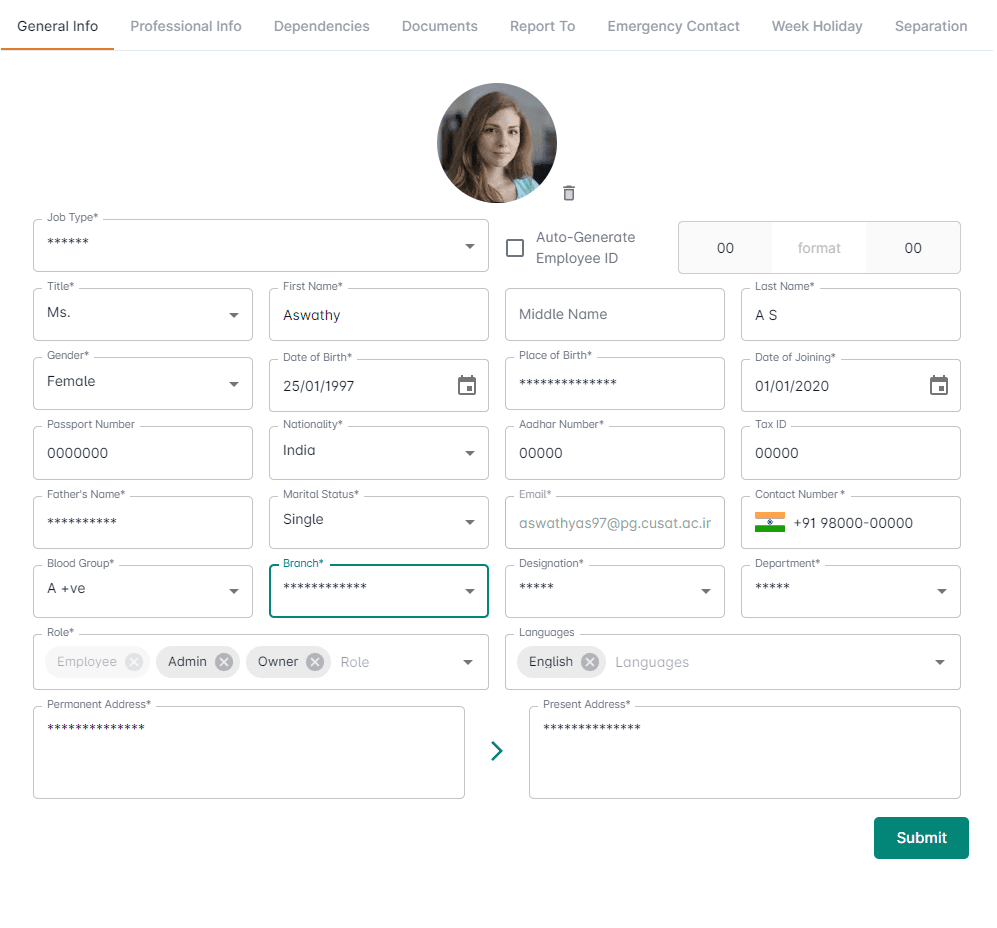Remove the English language chip

click(590, 662)
